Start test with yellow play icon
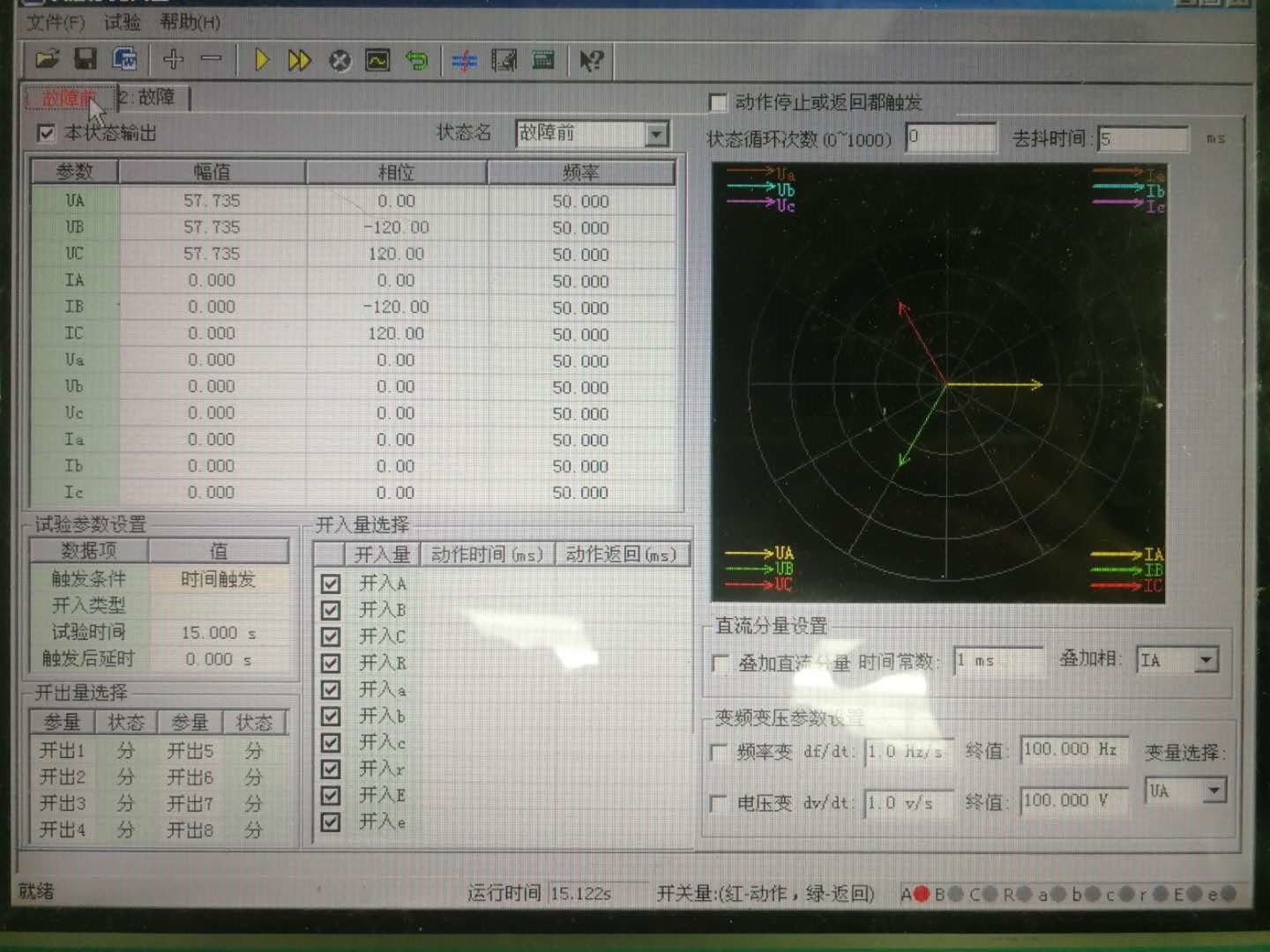This screenshot has width=1270, height=952. (x=262, y=60)
